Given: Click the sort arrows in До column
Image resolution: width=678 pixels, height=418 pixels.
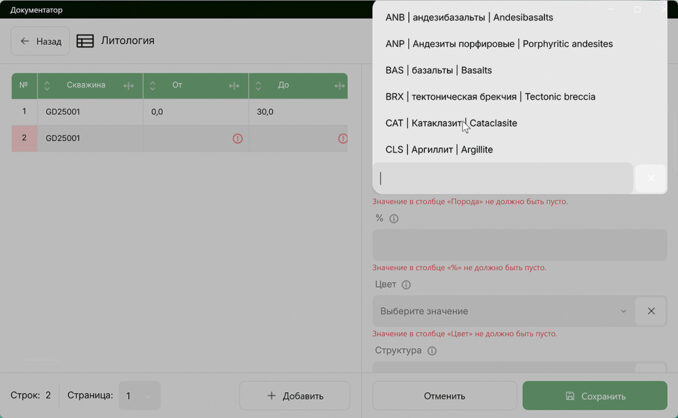Looking at the screenshot, I should [x=258, y=86].
